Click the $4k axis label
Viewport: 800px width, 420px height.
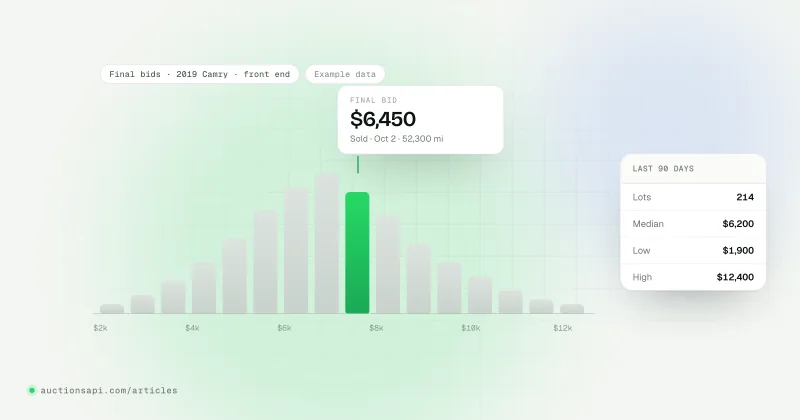(x=192, y=328)
